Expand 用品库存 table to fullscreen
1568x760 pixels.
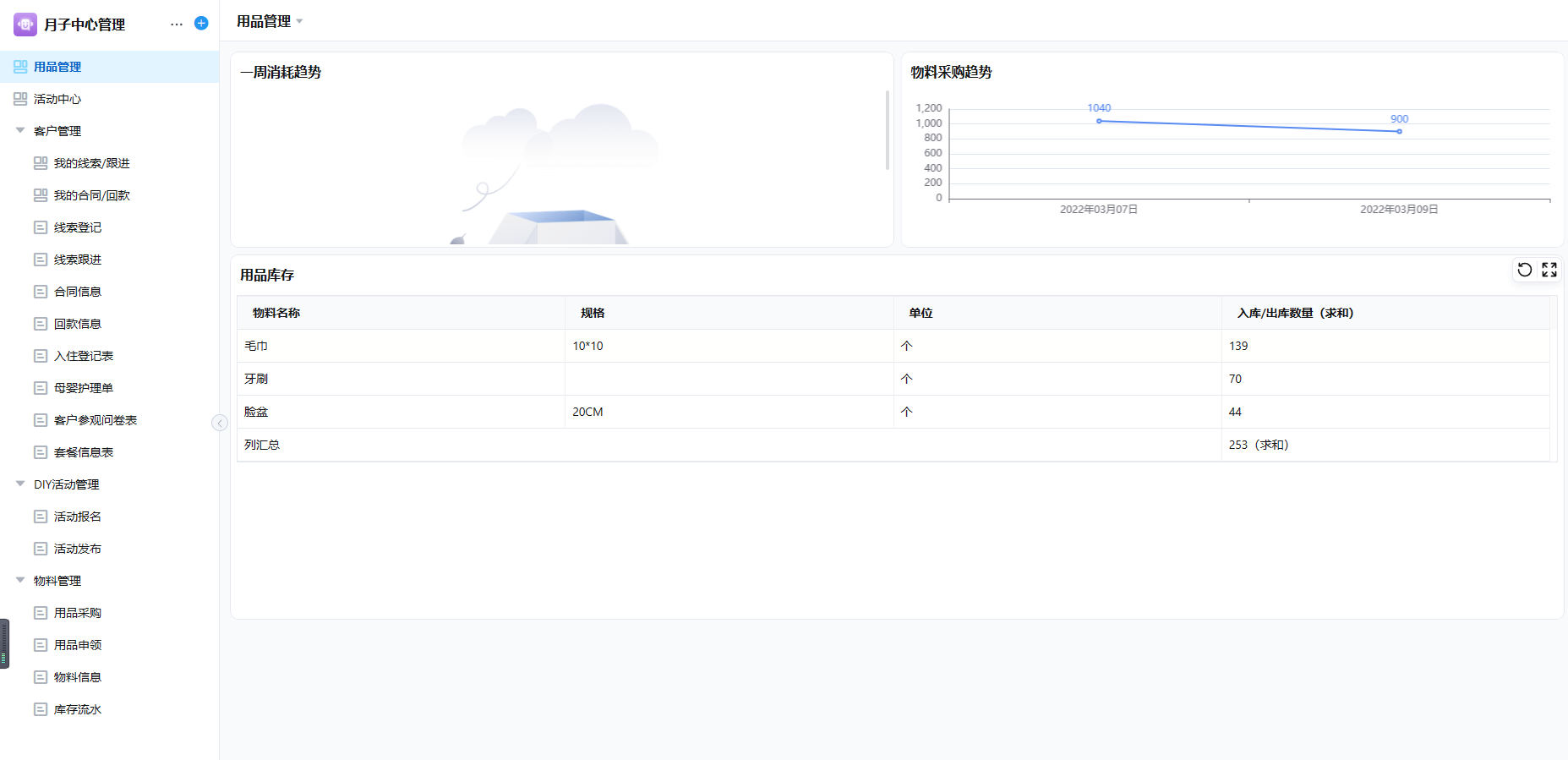coord(1549,270)
